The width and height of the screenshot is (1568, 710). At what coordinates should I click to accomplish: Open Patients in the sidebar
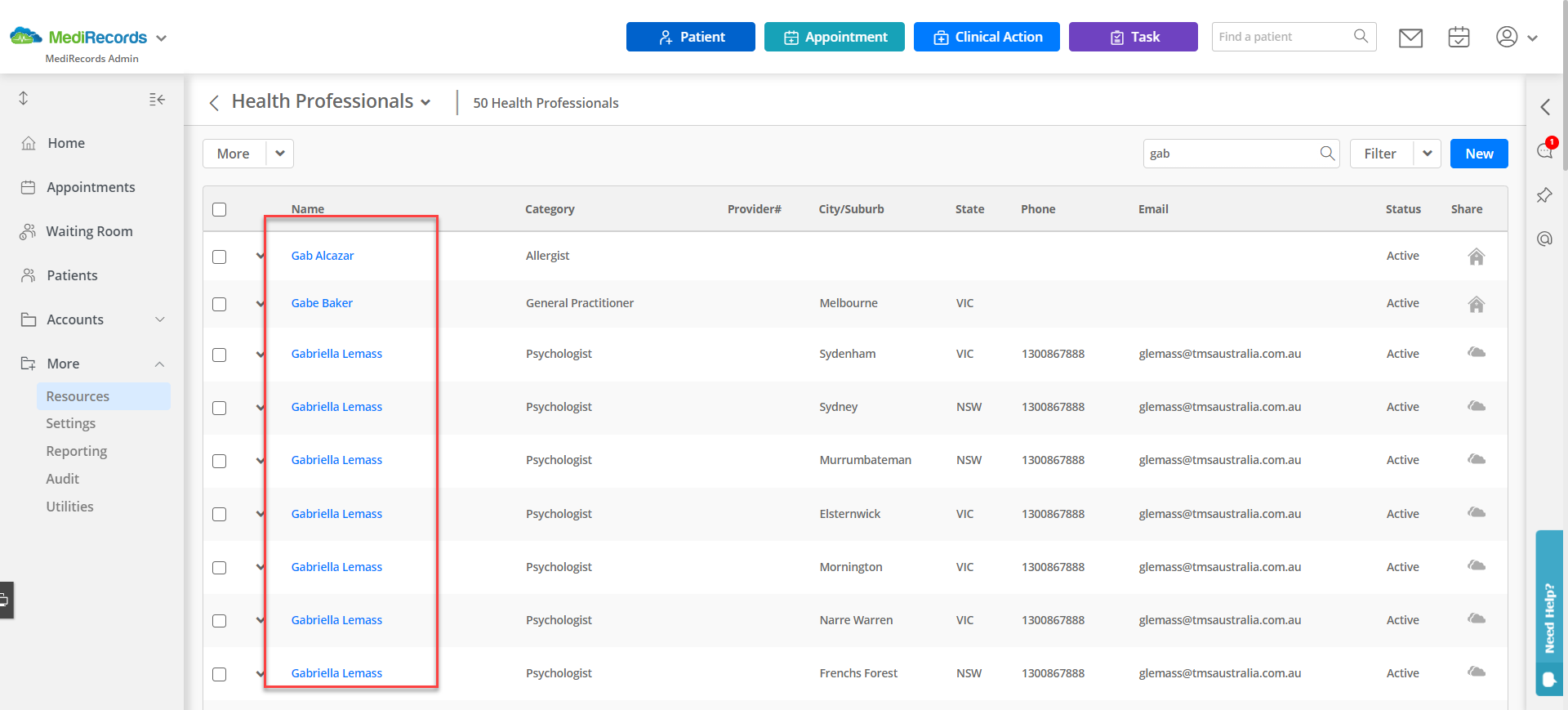tap(72, 275)
